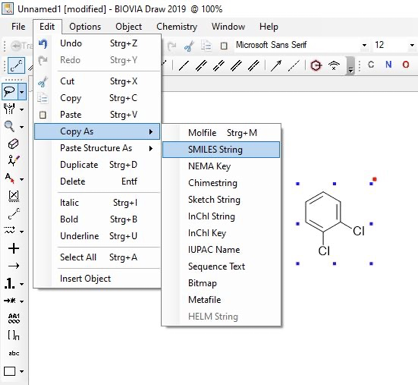This screenshot has height=386, width=418.
Task: Open the zoom tool dropdown arrow
Action: (22, 127)
